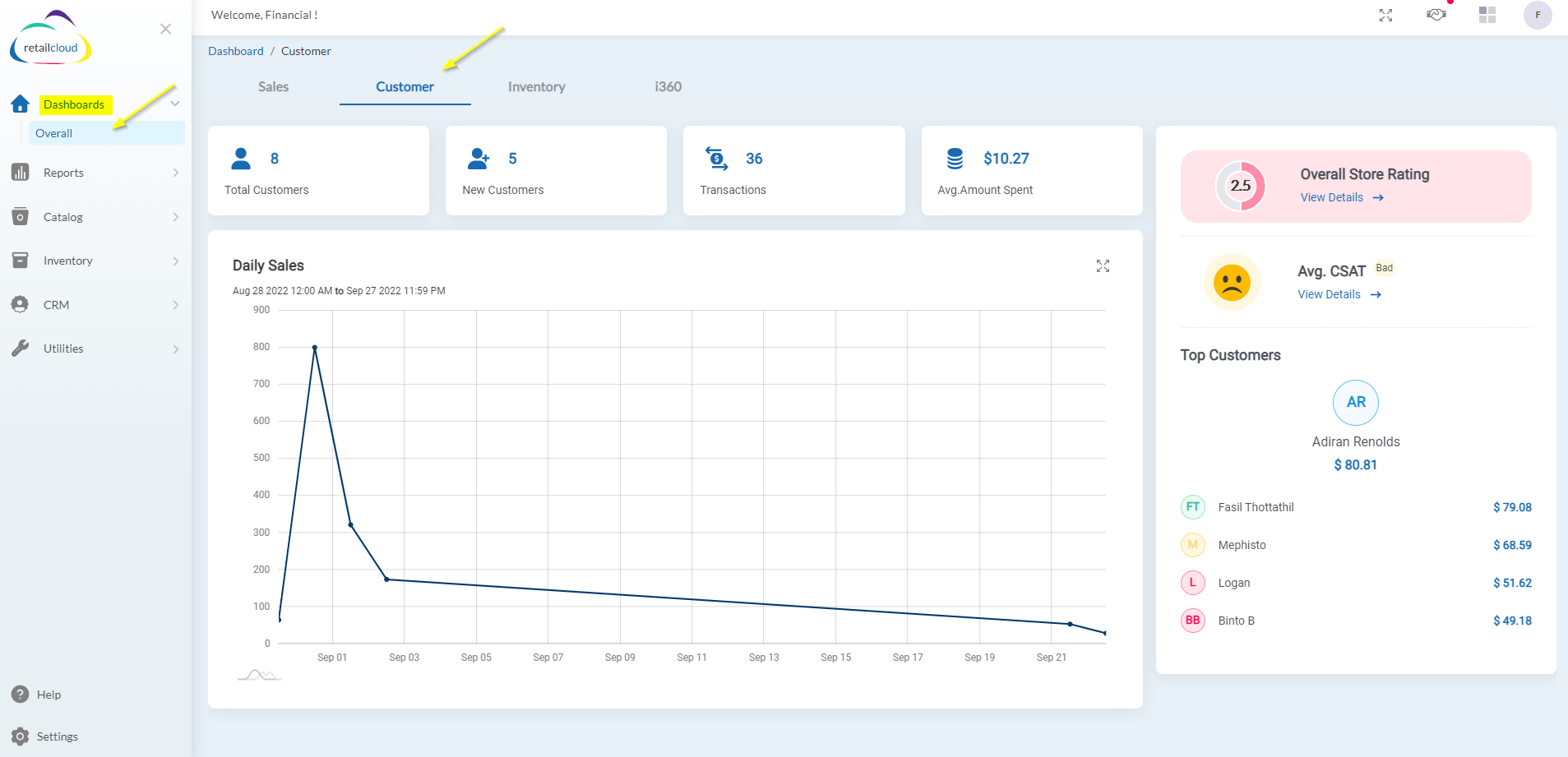Open the handshake icon with notification dot
Viewport: 1568px width, 757px height.
coord(1436,14)
